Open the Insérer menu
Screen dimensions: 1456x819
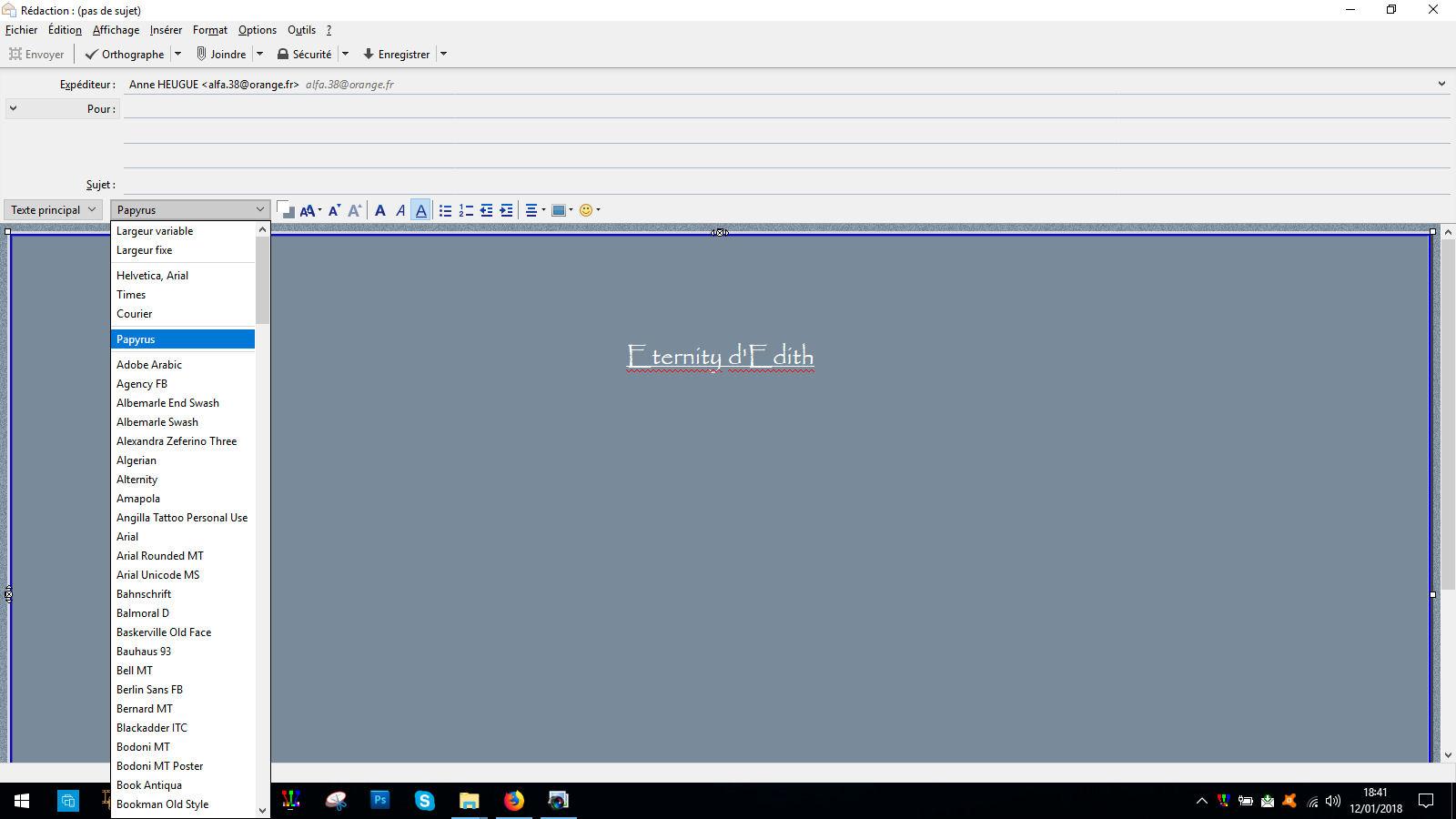click(x=166, y=30)
